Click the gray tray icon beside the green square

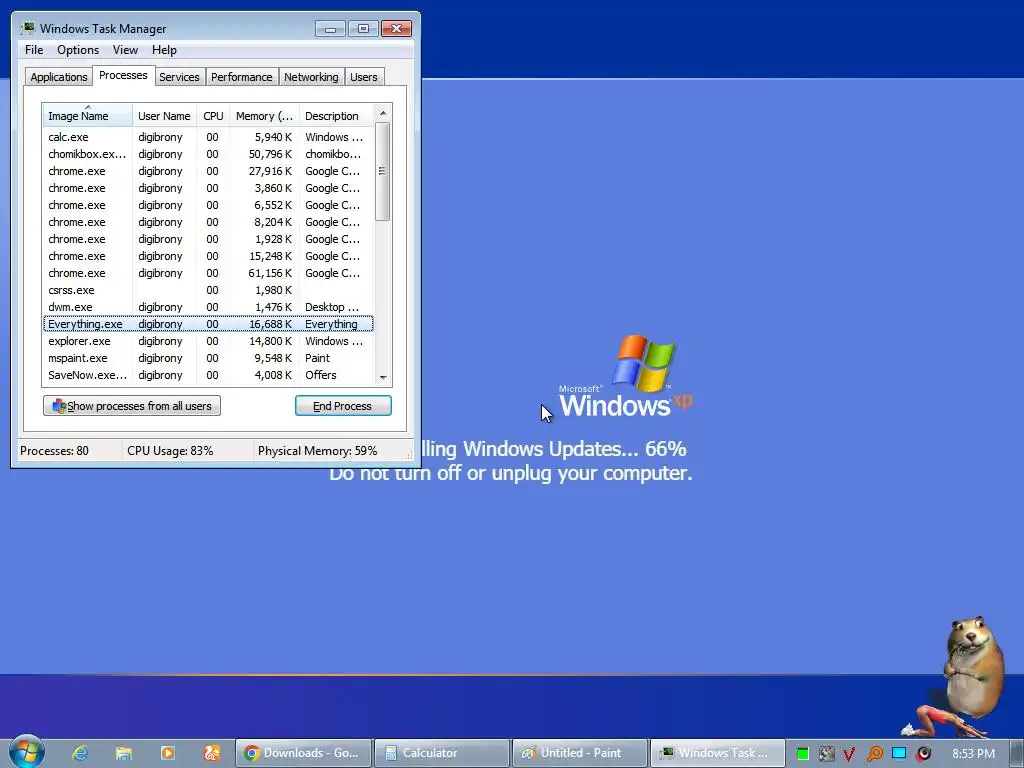pyautogui.click(x=826, y=754)
